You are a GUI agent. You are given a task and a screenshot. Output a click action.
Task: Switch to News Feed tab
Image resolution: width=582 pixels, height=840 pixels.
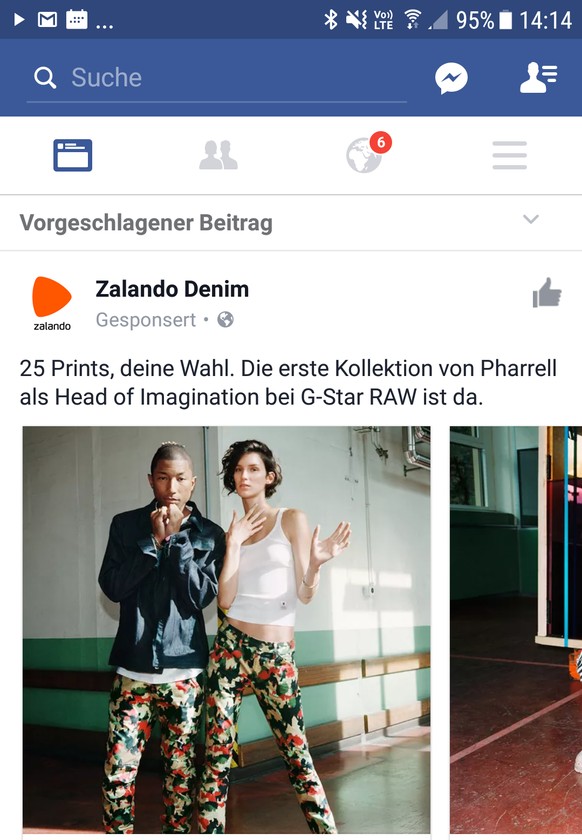tap(73, 155)
